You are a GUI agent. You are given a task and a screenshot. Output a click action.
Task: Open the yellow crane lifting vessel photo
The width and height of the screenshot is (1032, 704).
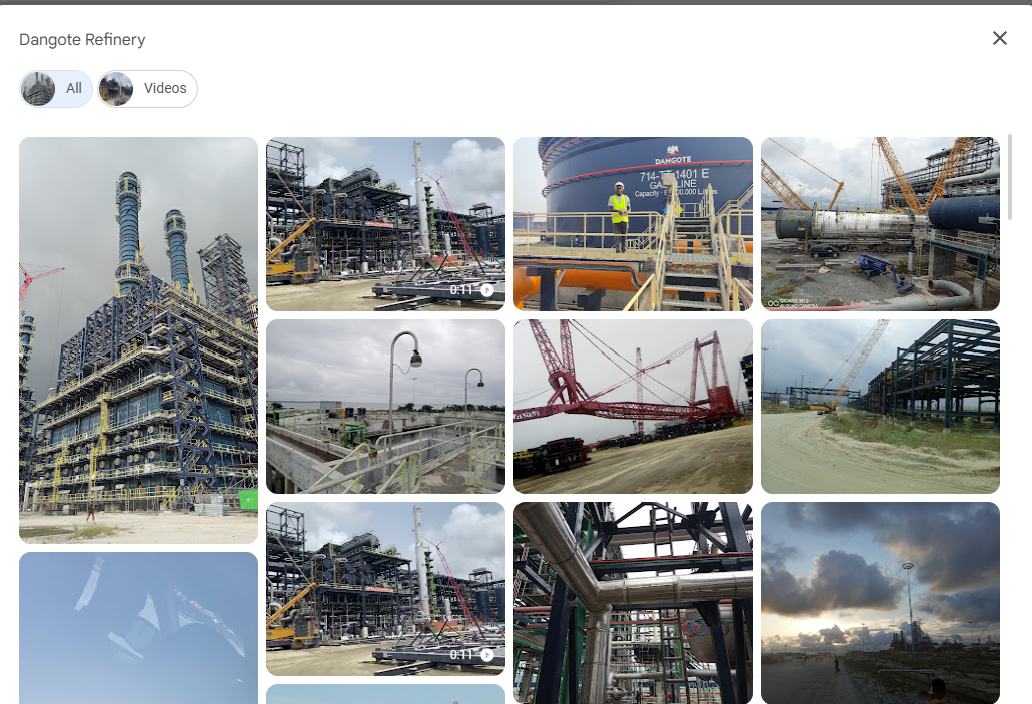point(880,224)
